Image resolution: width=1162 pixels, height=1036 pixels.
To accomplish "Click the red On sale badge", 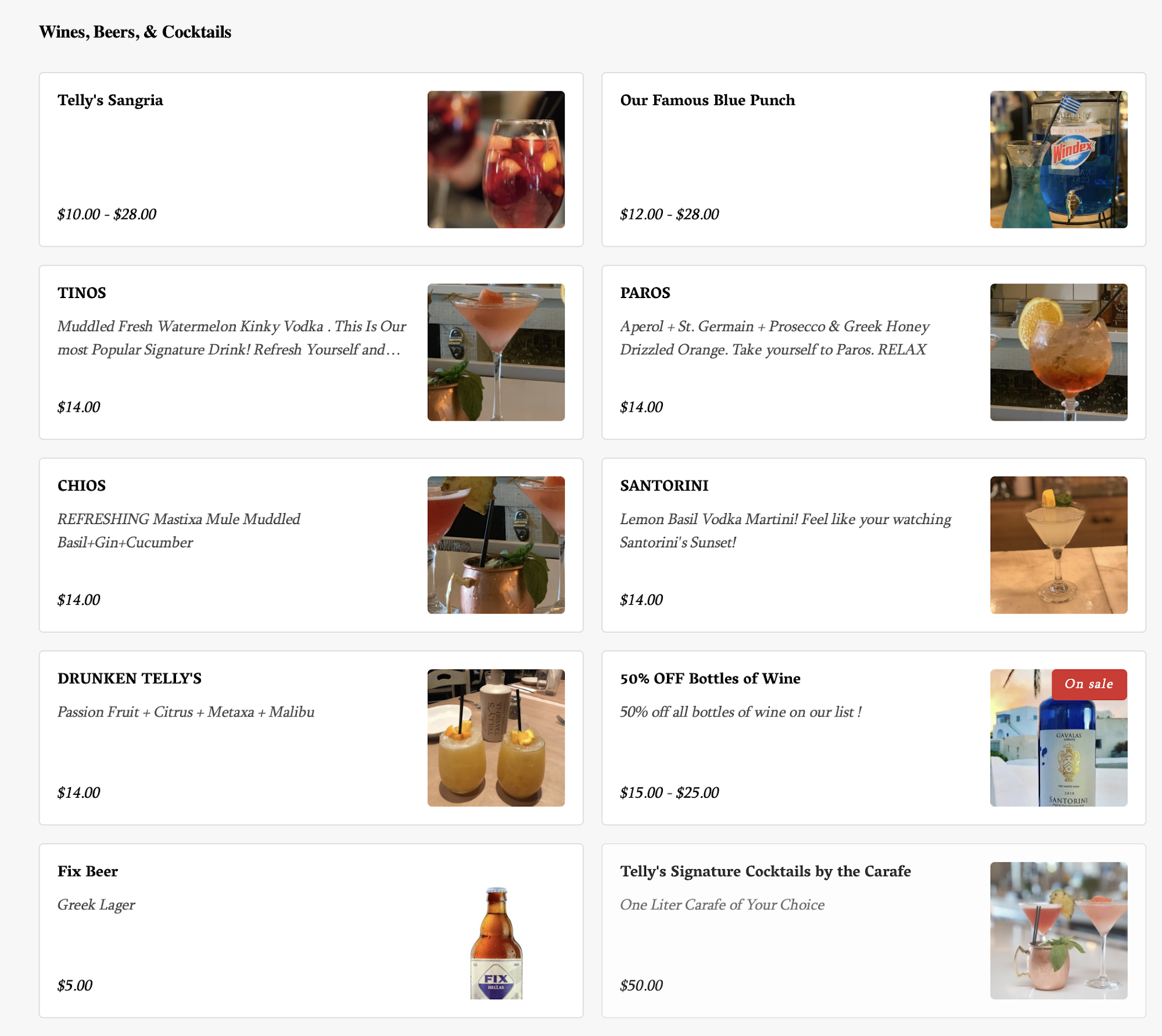I will pos(1089,684).
